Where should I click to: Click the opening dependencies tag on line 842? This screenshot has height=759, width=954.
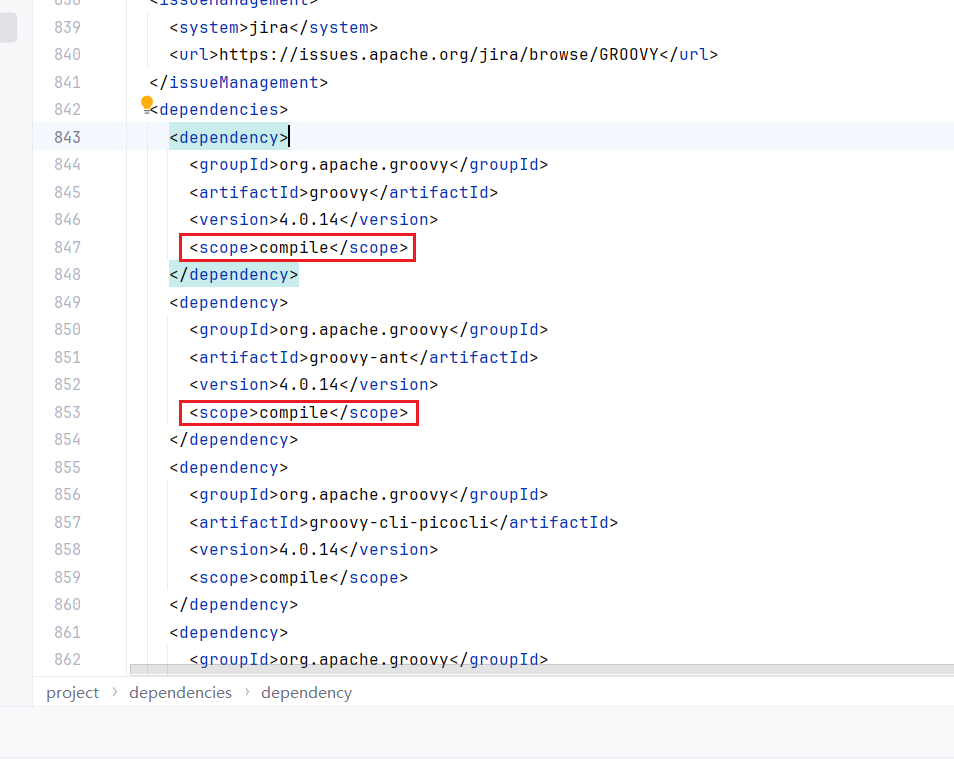coord(218,109)
